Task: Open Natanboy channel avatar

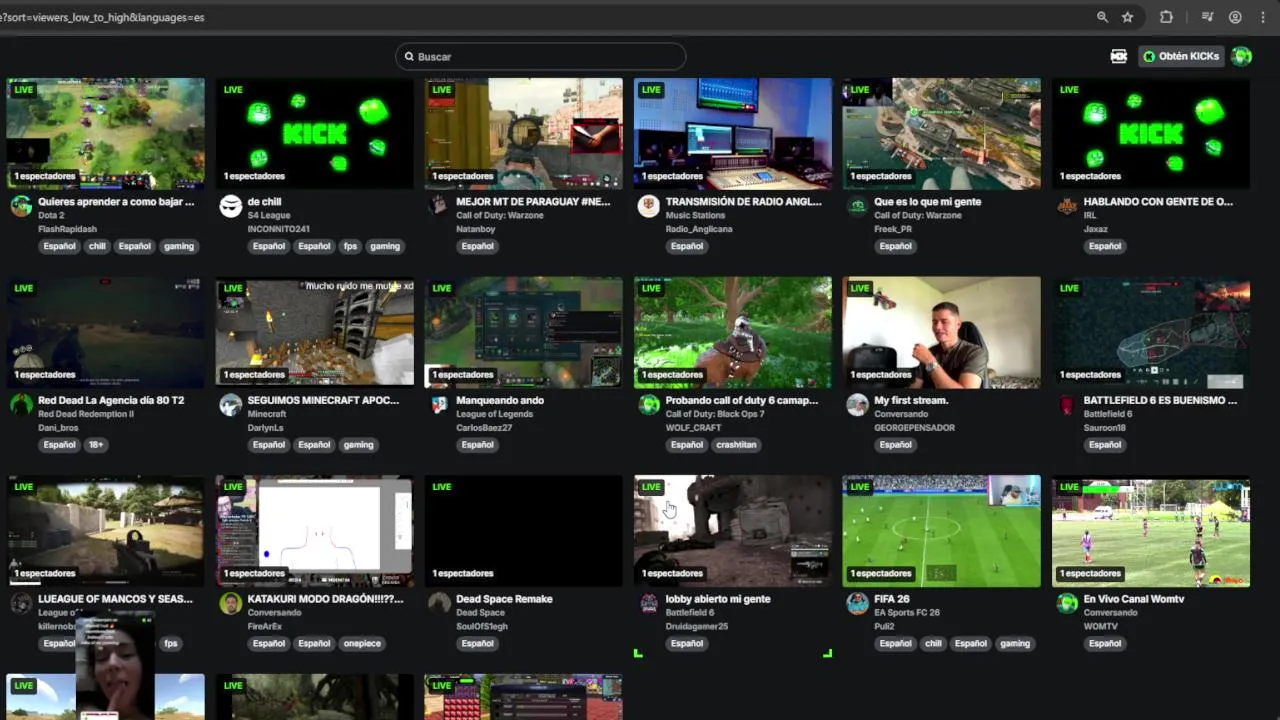Action: 438,206
